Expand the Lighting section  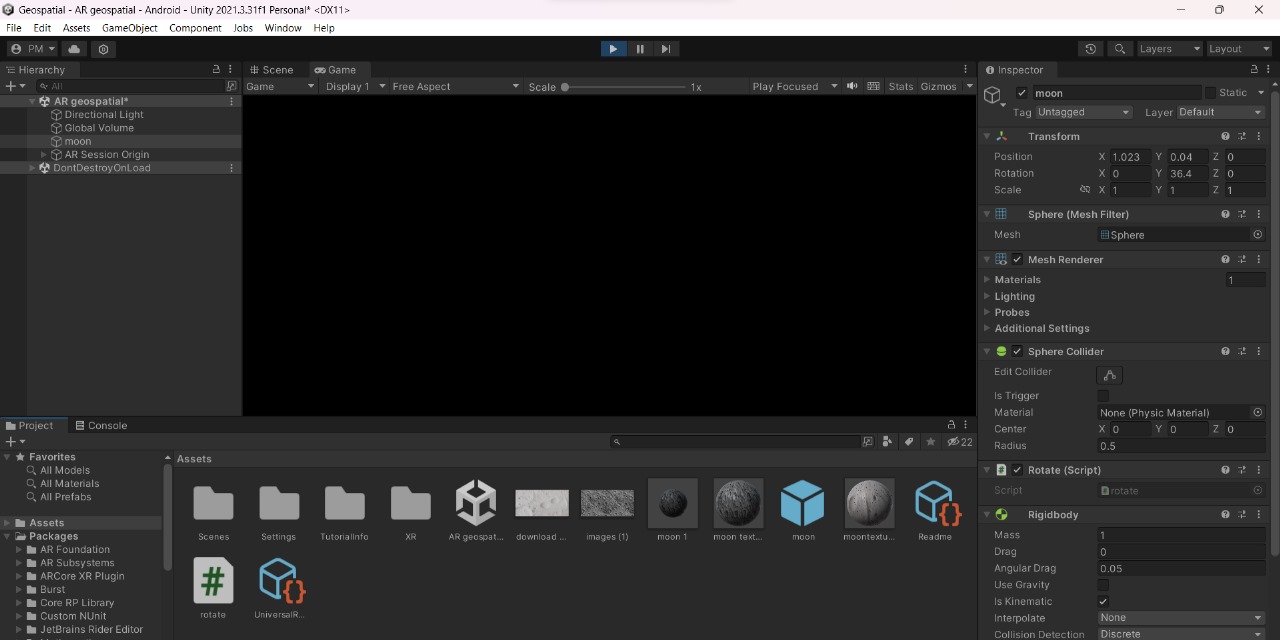(x=987, y=297)
